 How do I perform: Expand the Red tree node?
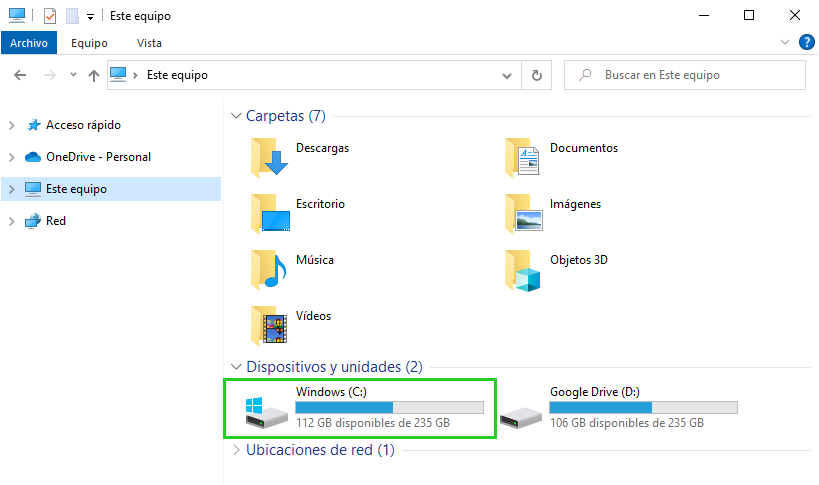(x=11, y=221)
